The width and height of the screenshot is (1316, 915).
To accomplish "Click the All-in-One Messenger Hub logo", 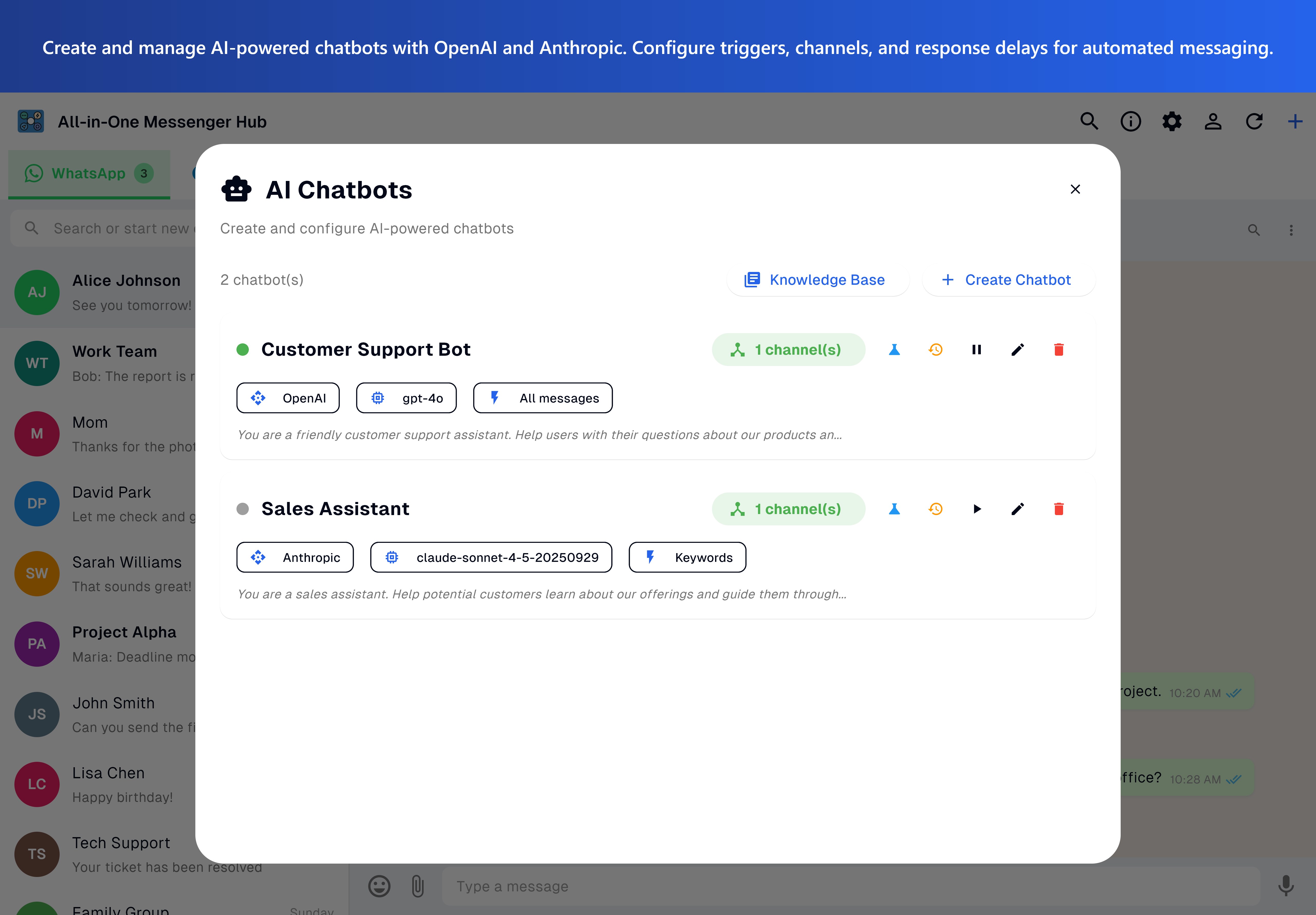I will click(30, 122).
